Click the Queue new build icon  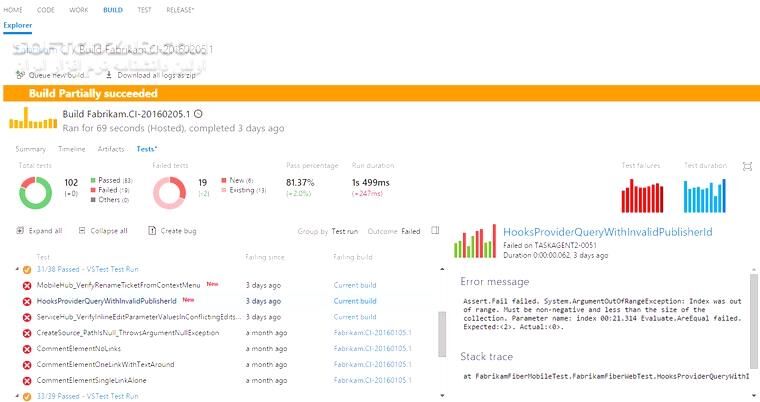pos(21,75)
